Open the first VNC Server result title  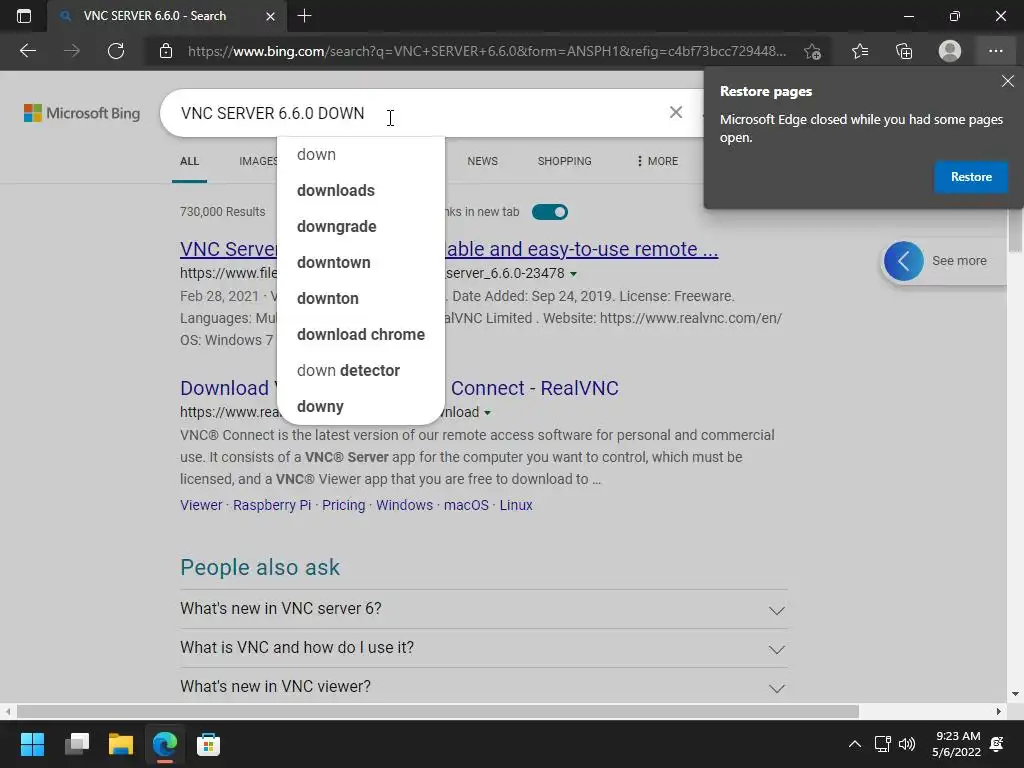point(580,249)
